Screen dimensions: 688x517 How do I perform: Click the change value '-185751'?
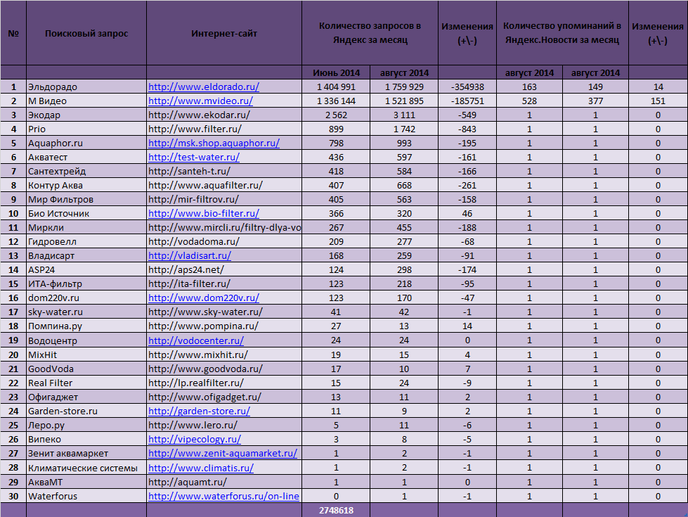[467, 101]
